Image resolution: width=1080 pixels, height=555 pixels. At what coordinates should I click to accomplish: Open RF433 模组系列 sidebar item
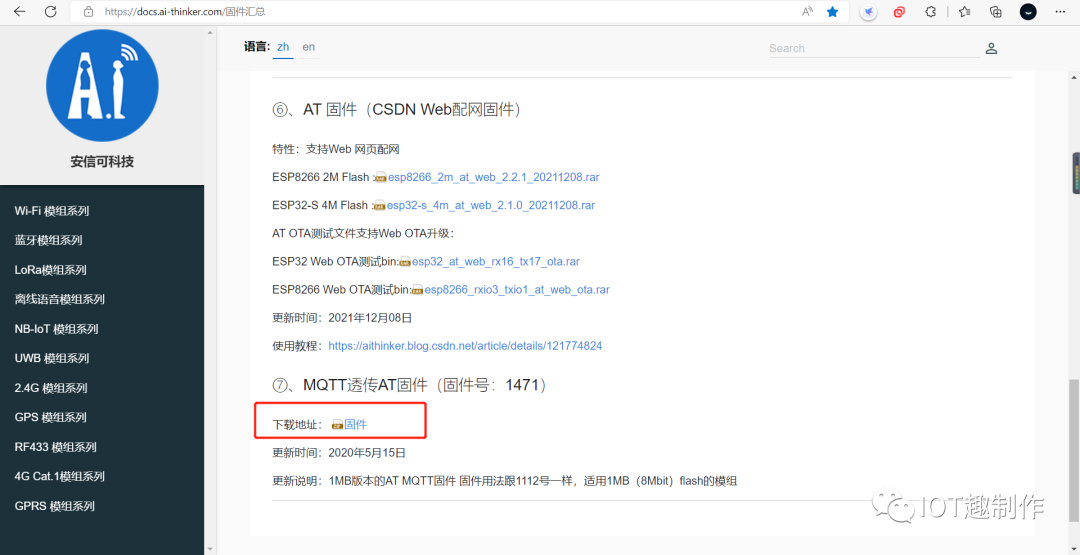pyautogui.click(x=56, y=447)
